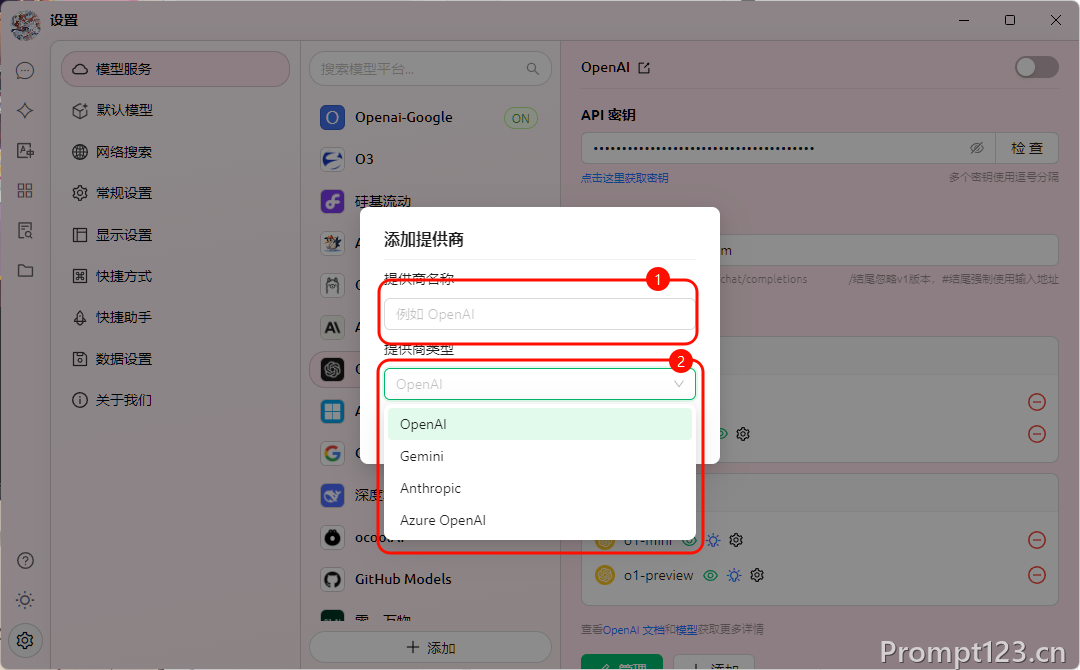Select the 硅基流动 provider icon

[x=332, y=202]
